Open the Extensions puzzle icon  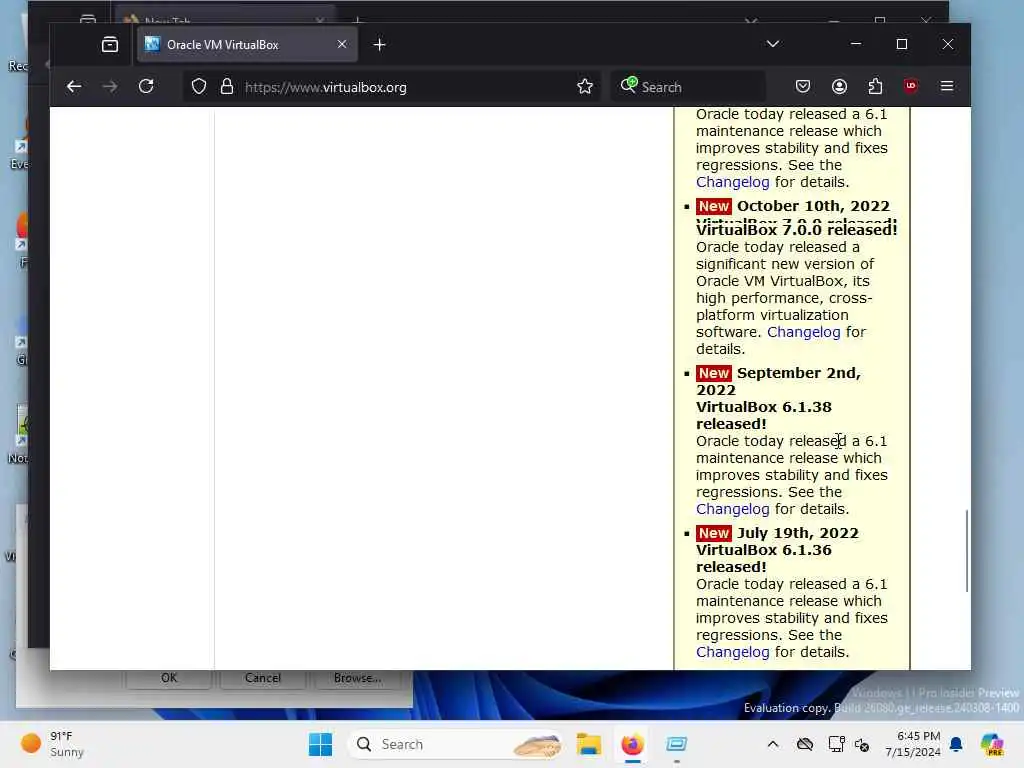click(x=875, y=86)
